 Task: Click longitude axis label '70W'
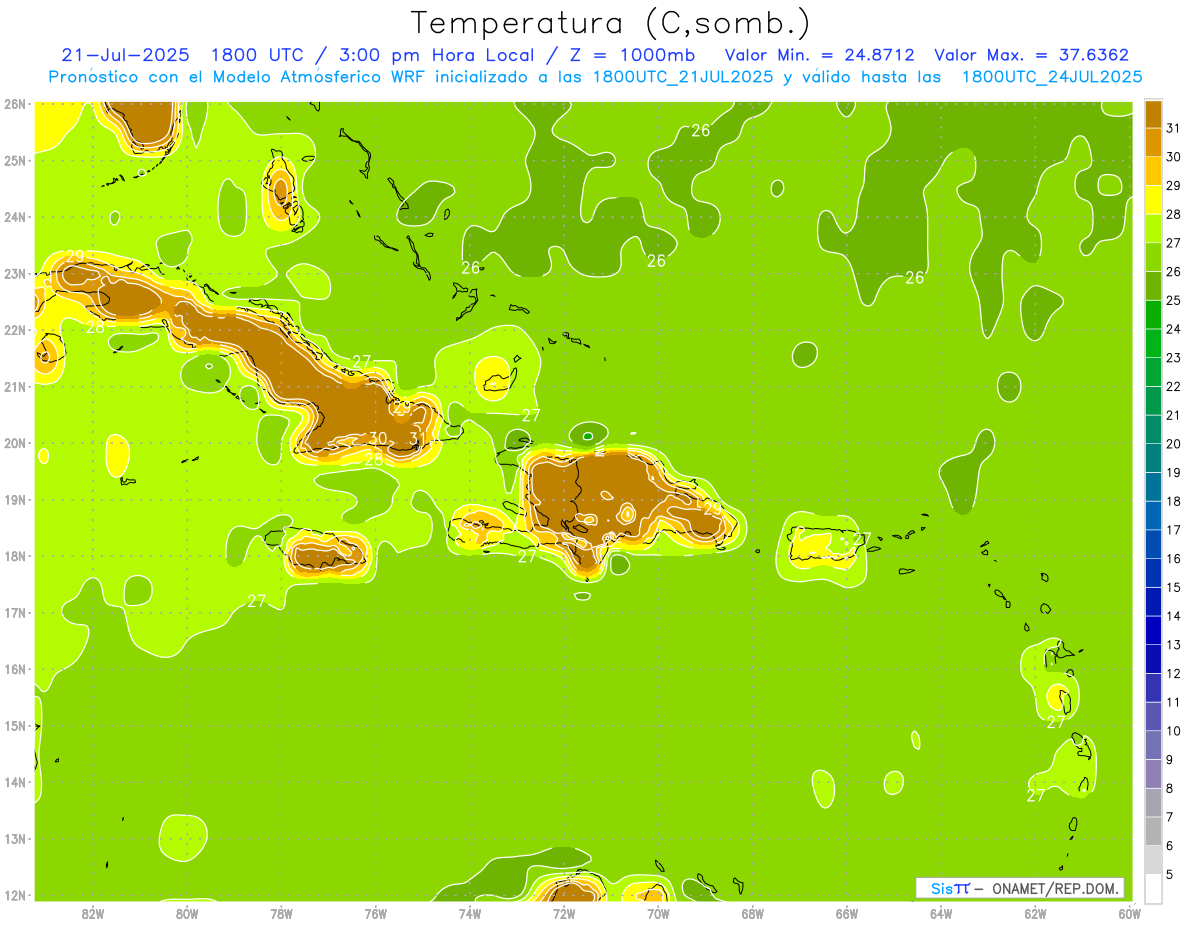click(658, 914)
